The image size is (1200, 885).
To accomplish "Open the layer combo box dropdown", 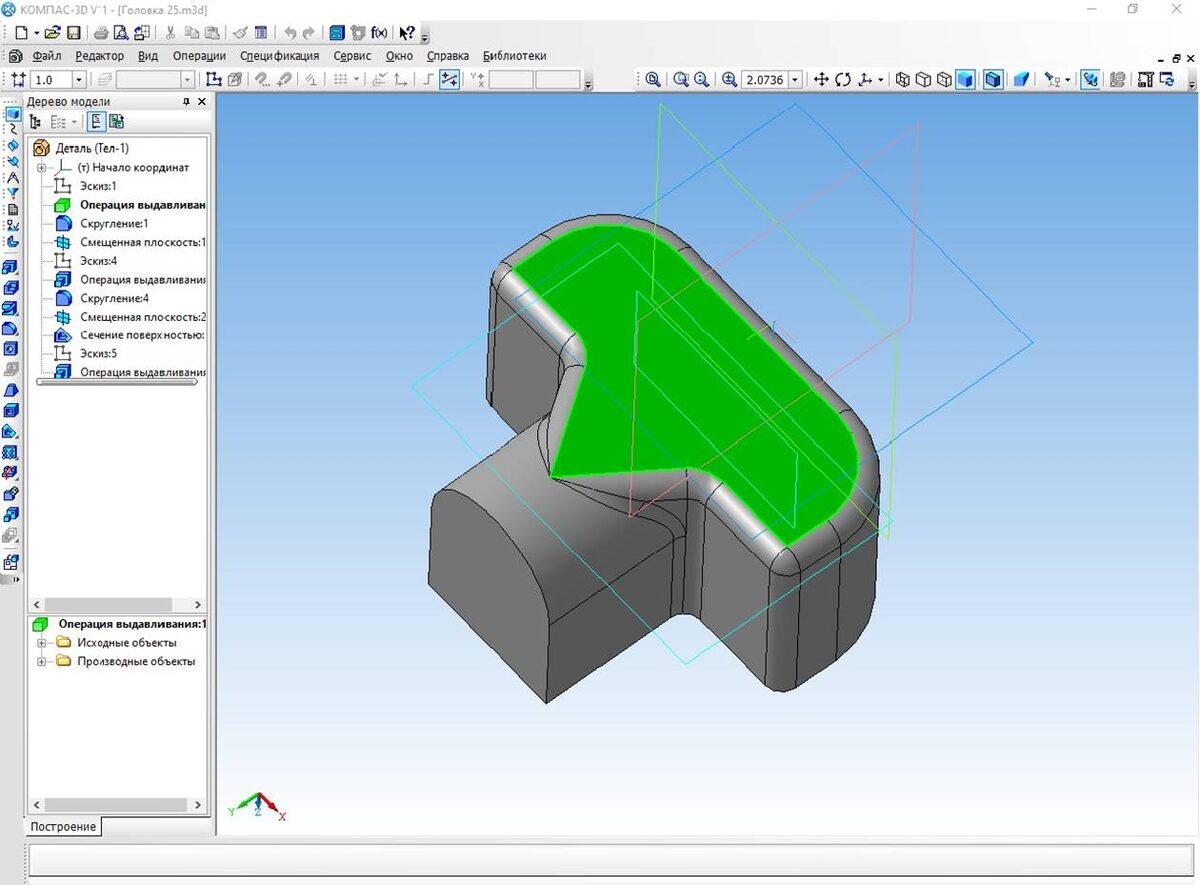I will coord(187,79).
